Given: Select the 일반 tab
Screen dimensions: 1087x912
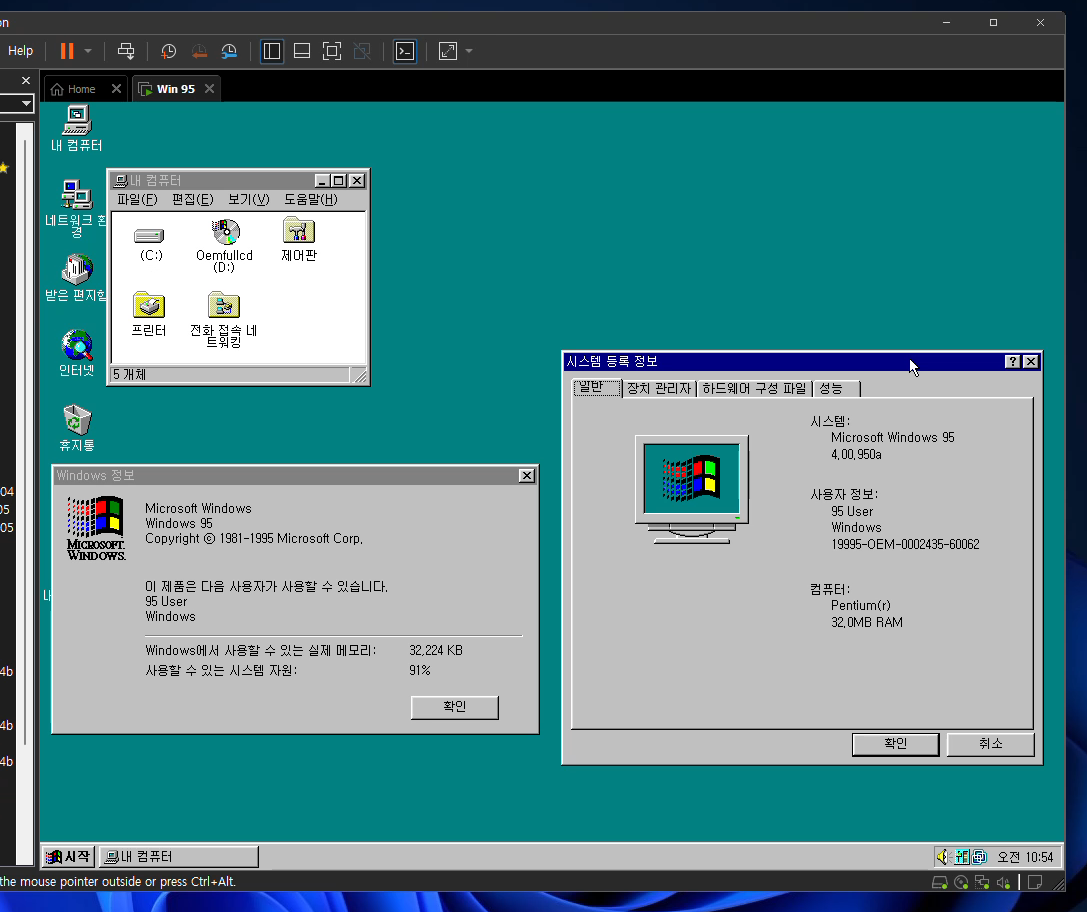Looking at the screenshot, I should click(597, 388).
